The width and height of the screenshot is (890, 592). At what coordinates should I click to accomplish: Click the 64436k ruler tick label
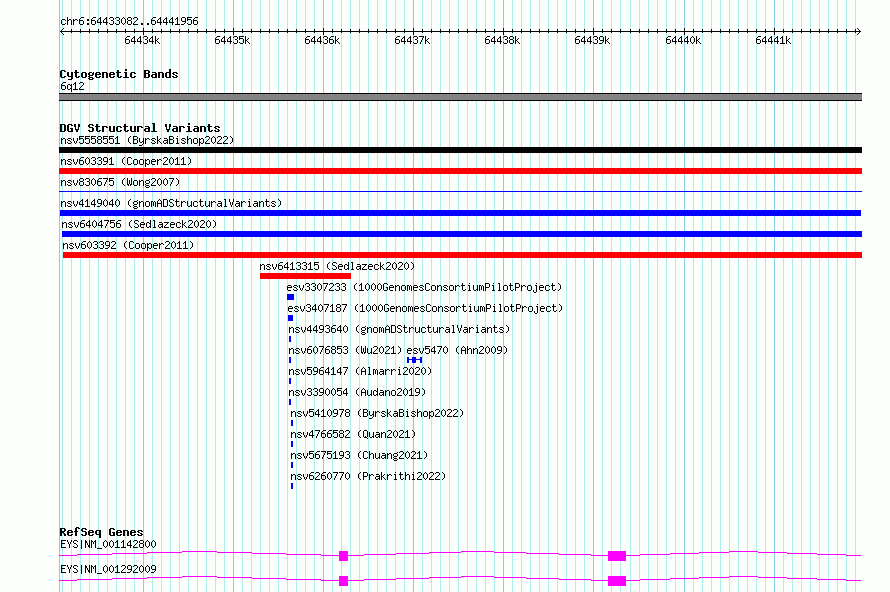[322, 40]
